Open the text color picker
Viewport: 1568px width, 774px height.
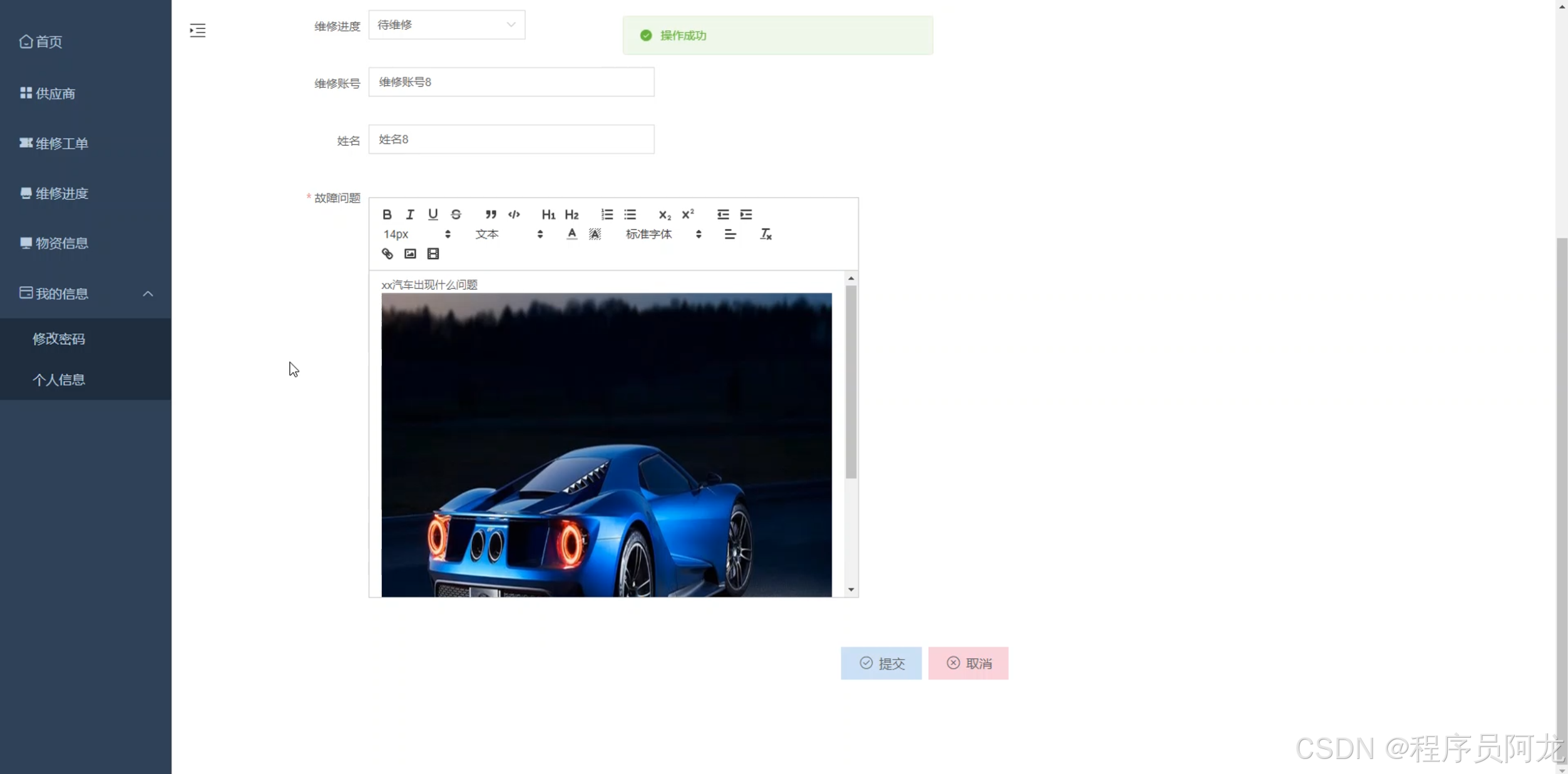pyautogui.click(x=571, y=234)
